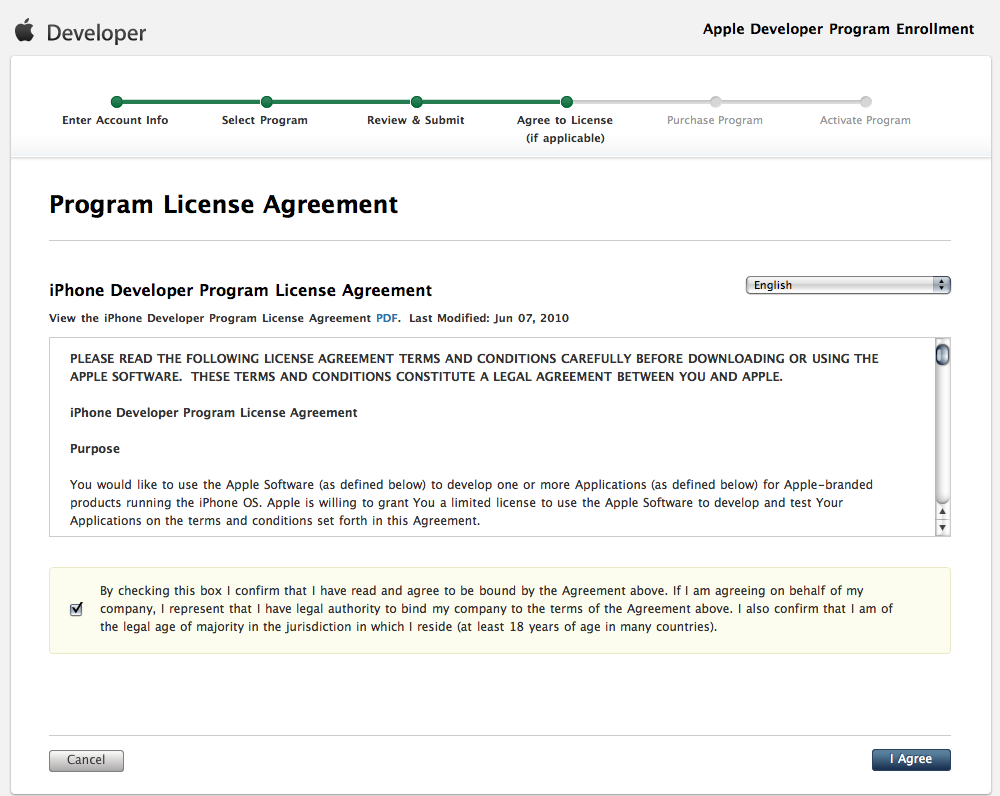Viewport: 1000px width, 796px height.
Task: Select the Select Program step label
Action: [x=265, y=120]
